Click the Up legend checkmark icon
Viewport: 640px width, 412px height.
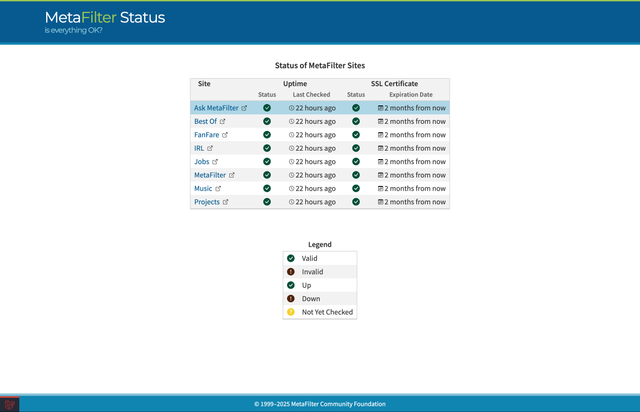click(291, 285)
